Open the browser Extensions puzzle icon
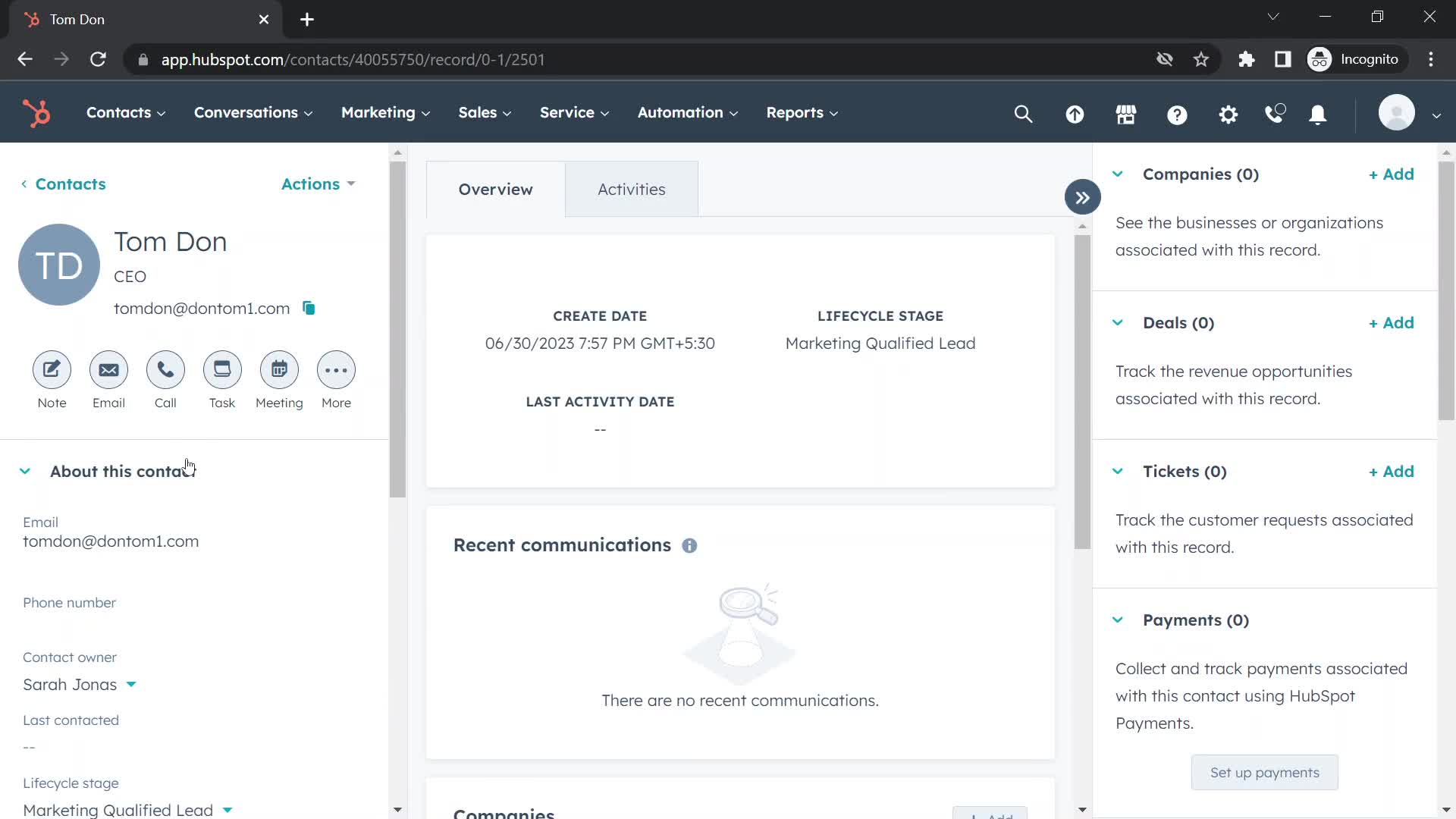 click(1247, 59)
